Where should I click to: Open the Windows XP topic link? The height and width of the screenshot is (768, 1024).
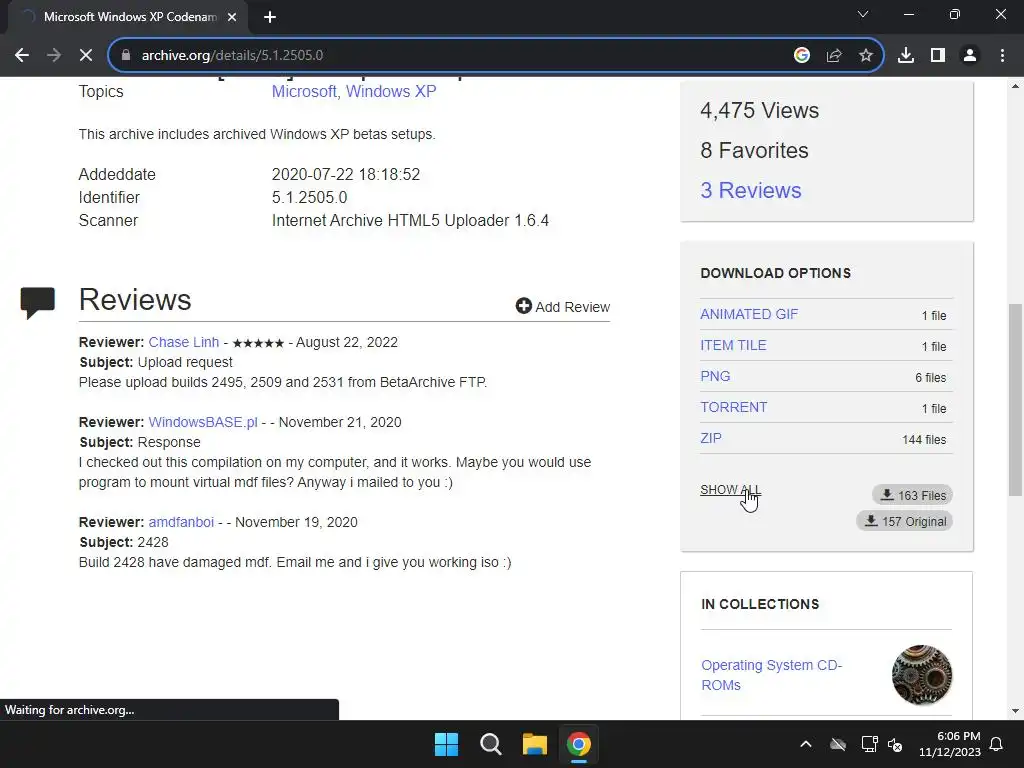coord(391,91)
